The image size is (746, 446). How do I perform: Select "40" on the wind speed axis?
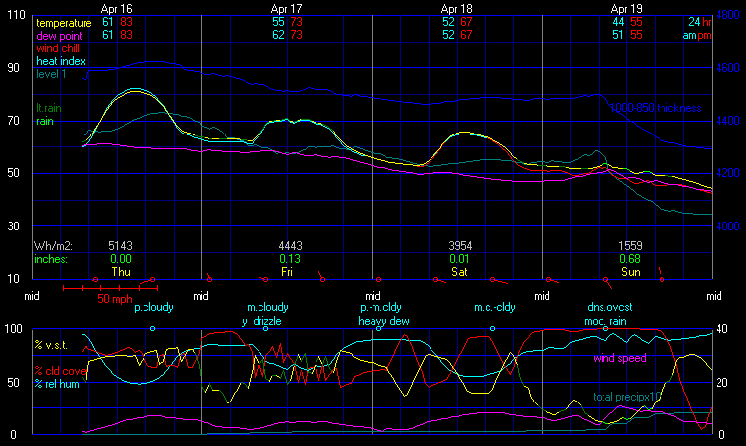click(x=722, y=329)
